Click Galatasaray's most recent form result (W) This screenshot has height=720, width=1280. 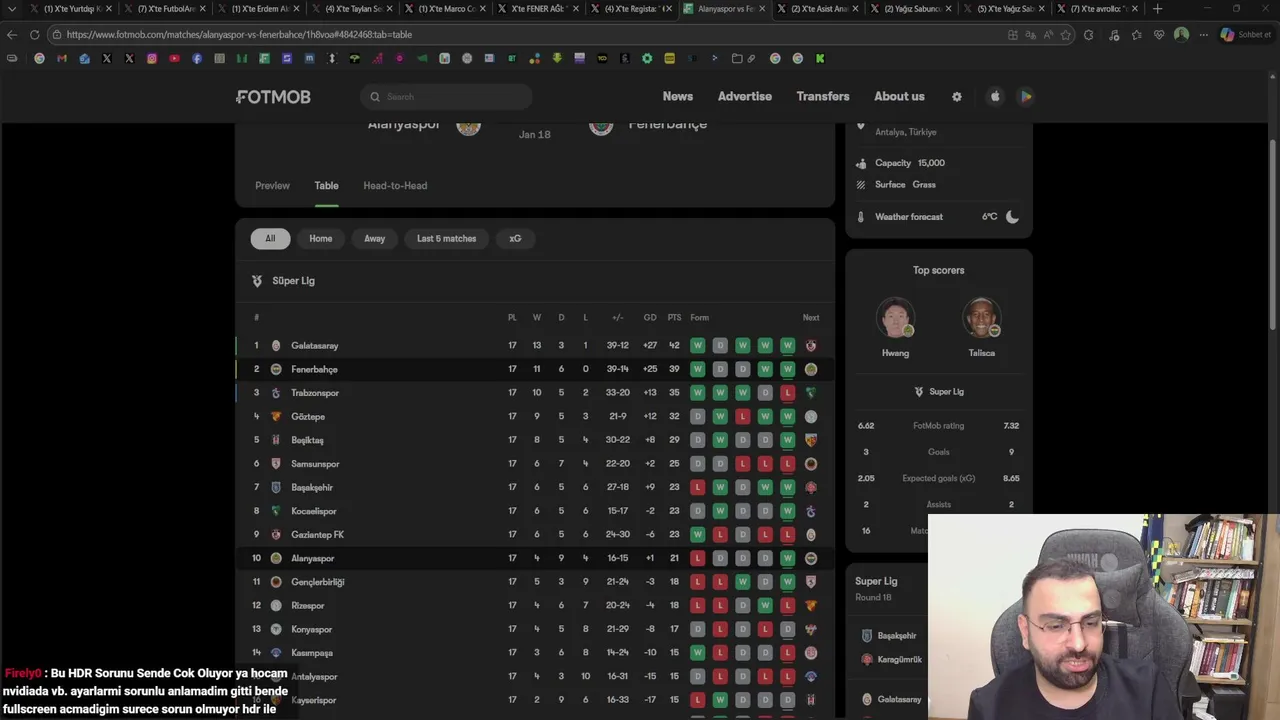(788, 346)
